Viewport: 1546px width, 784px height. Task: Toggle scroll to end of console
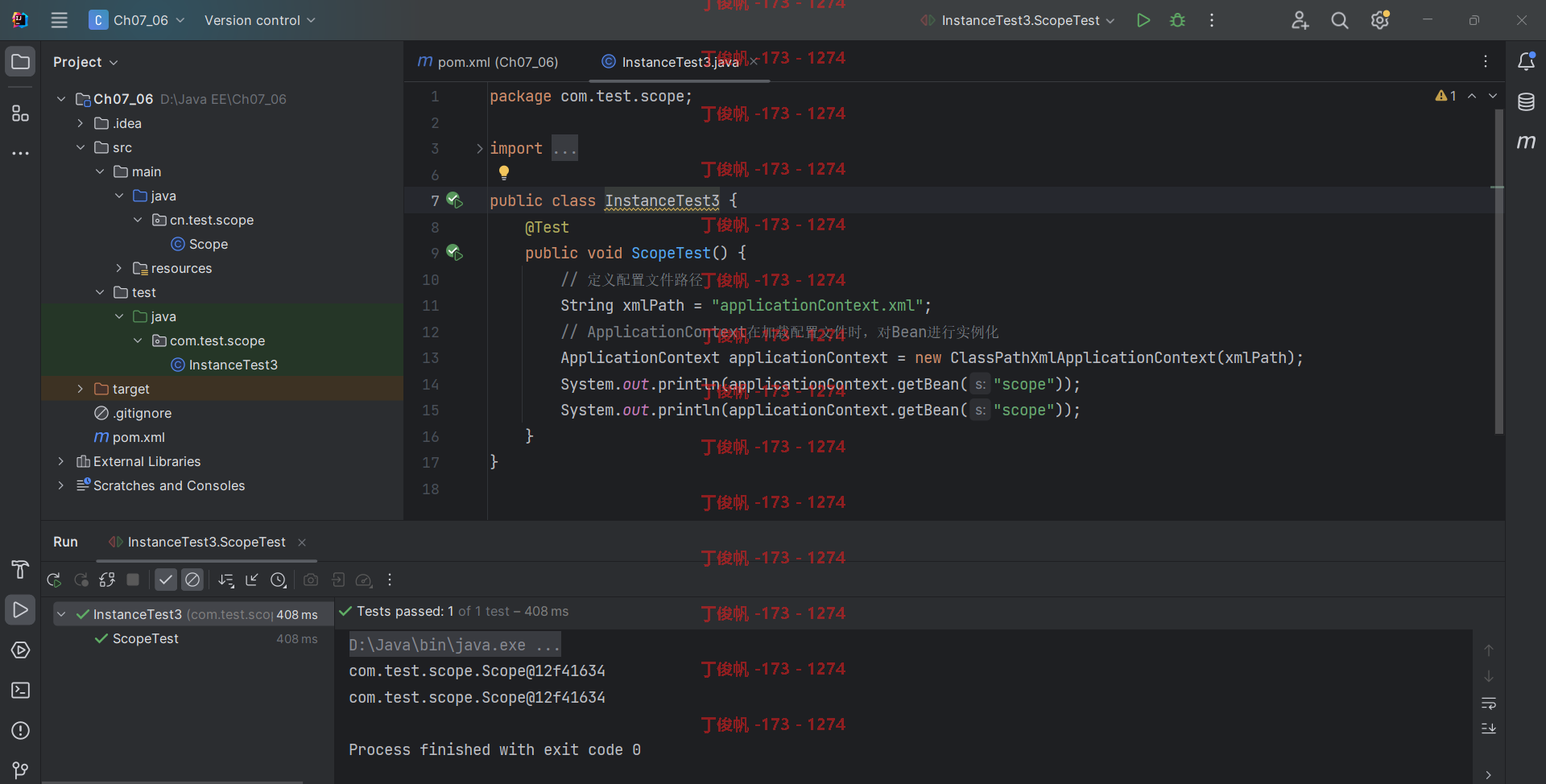click(x=1489, y=728)
